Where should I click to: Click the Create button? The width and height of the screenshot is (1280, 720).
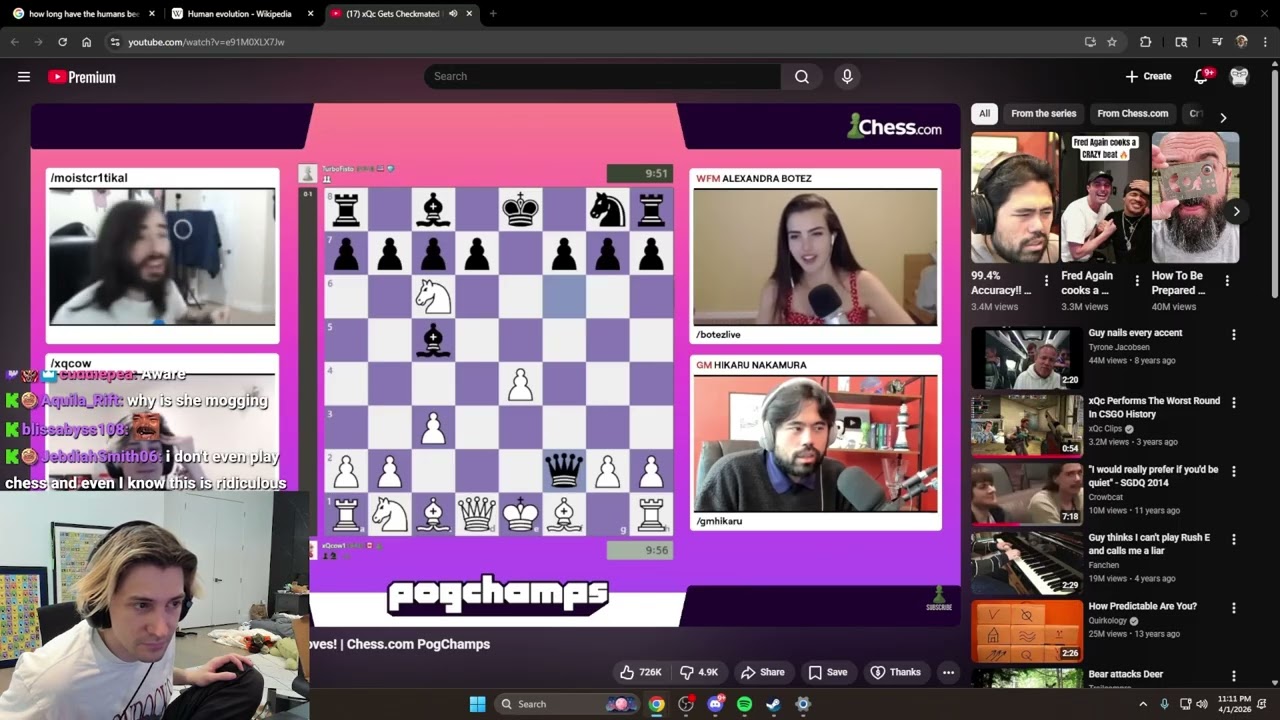click(1148, 77)
